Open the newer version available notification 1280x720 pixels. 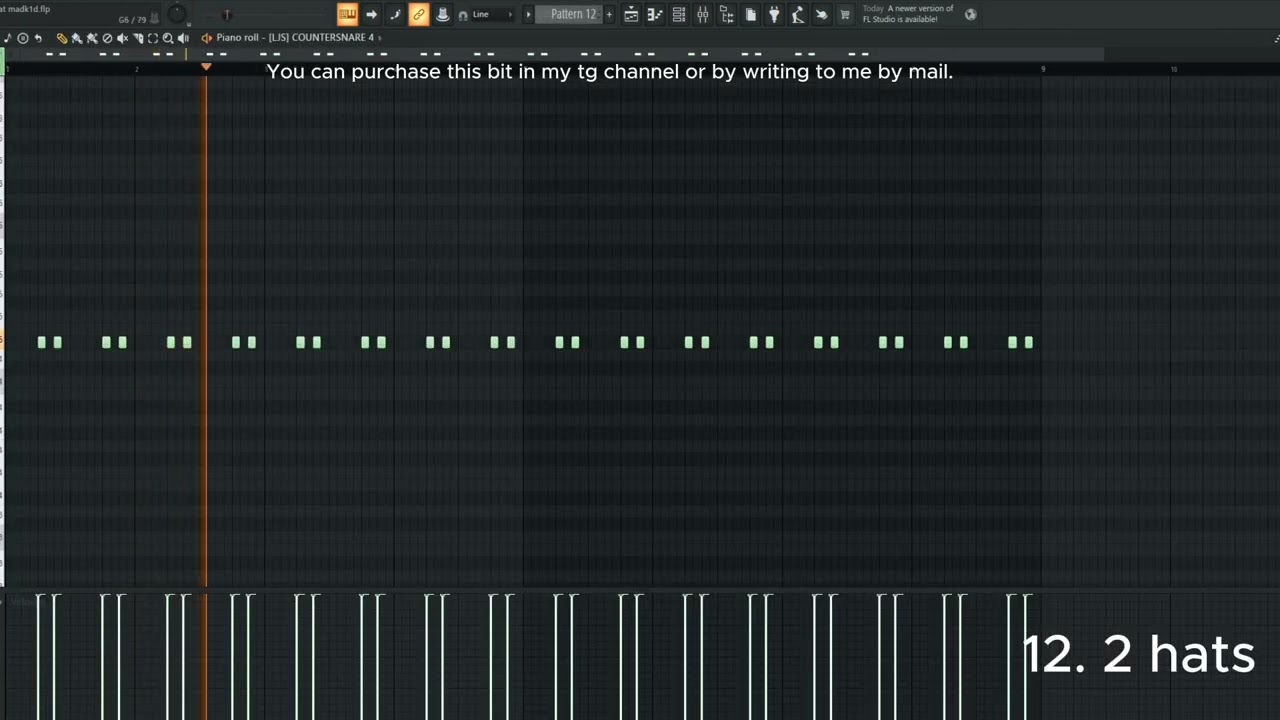908,14
